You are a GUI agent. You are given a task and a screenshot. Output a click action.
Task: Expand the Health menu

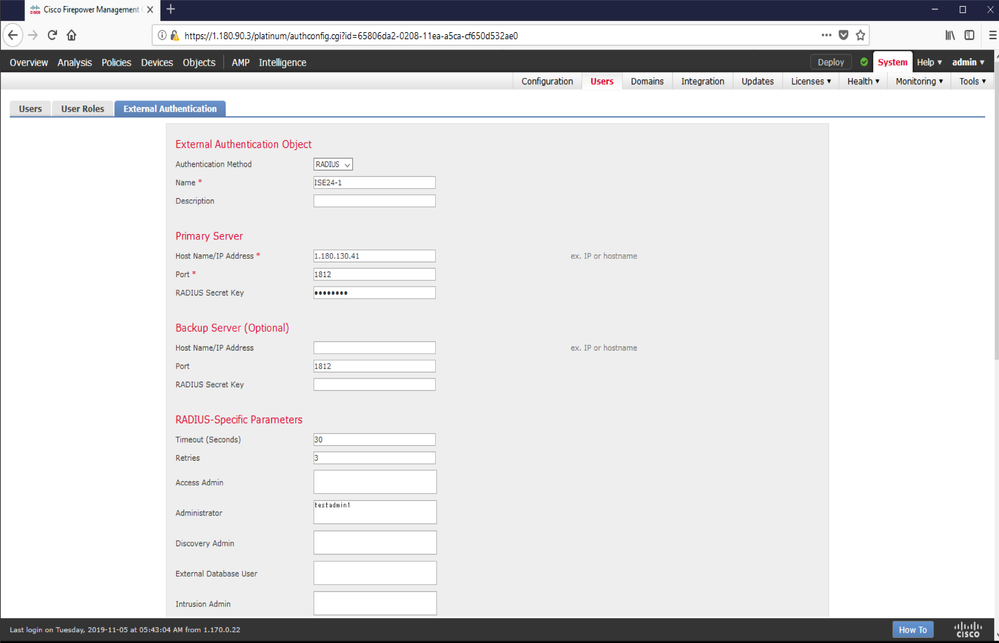click(x=863, y=81)
